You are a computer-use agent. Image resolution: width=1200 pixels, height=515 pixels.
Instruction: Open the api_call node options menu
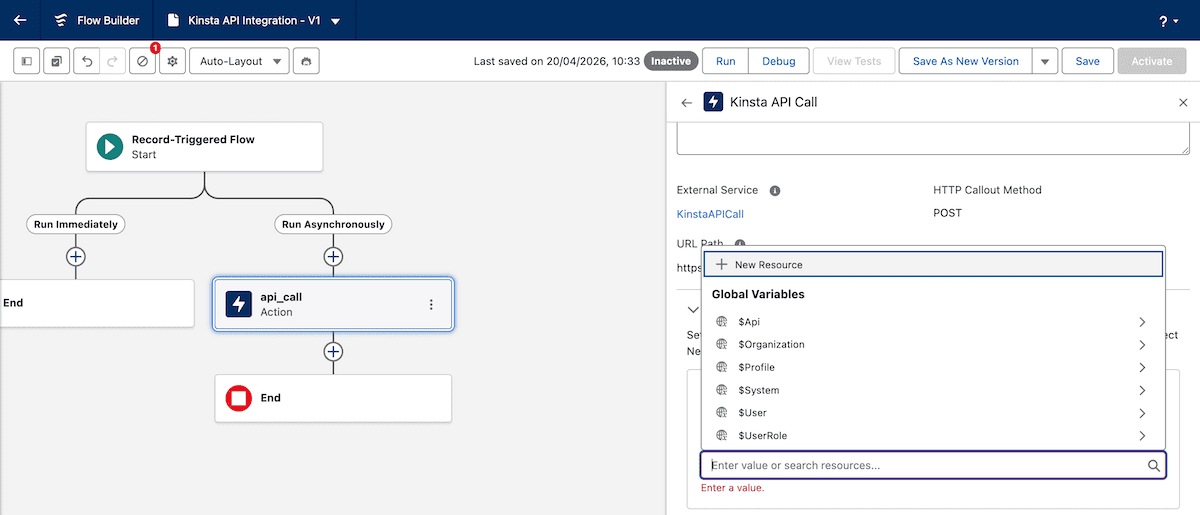pyautogui.click(x=431, y=304)
